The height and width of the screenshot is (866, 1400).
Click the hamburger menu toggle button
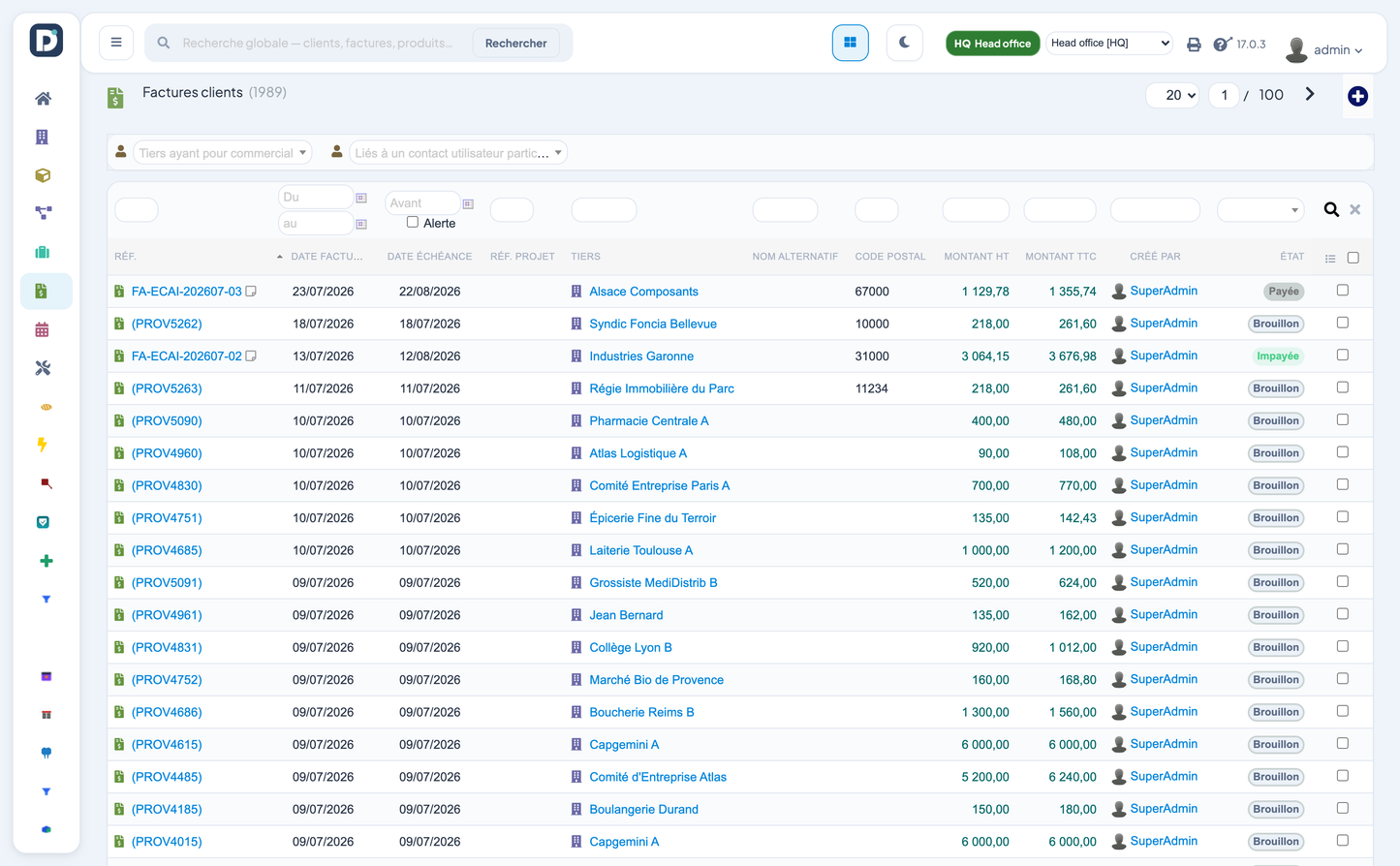click(116, 43)
